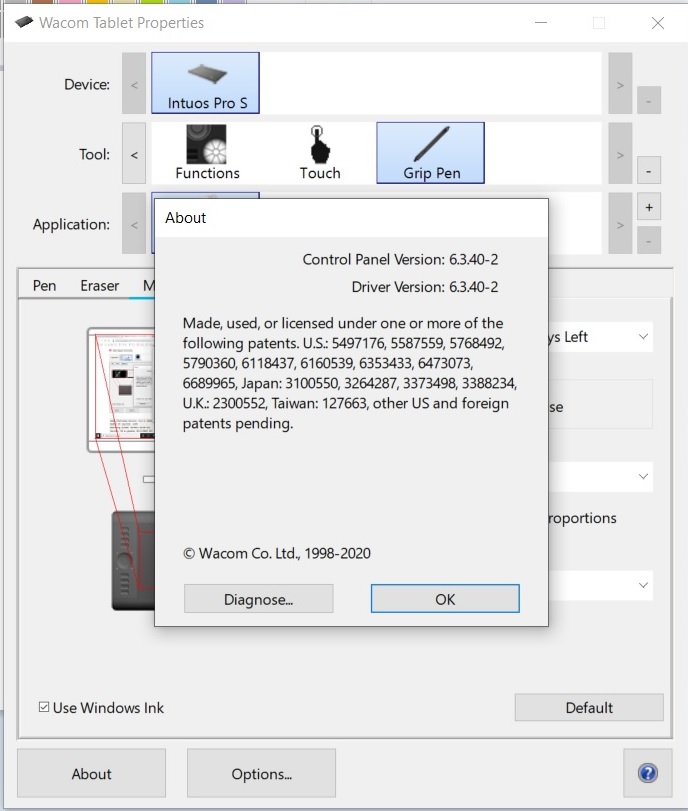Open the dropdown below 'roportions' text

tap(600, 585)
